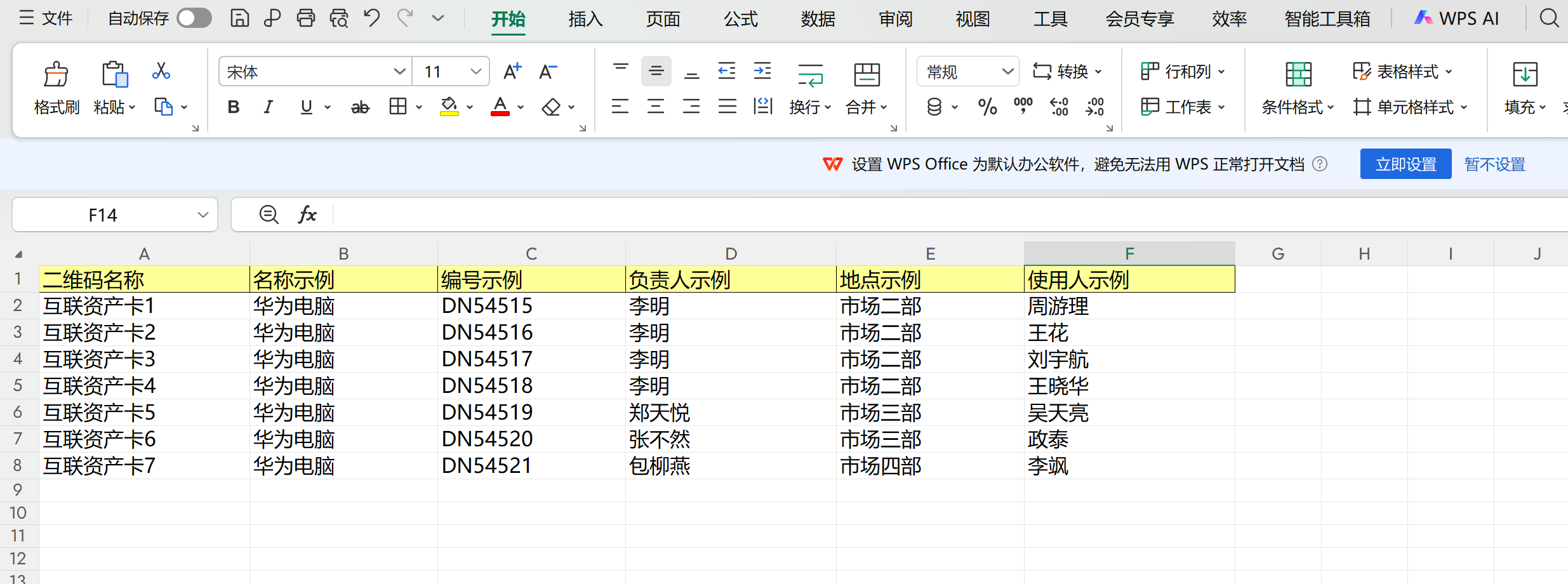Toggle underline formatting
Viewport: 1568px width, 584px height.
(307, 107)
